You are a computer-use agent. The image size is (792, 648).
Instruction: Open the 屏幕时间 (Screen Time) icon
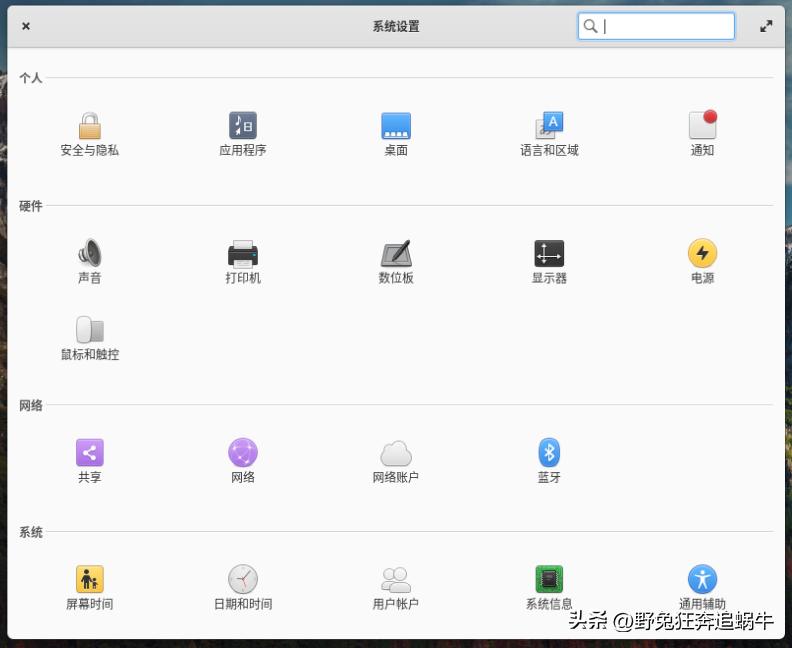(90, 579)
